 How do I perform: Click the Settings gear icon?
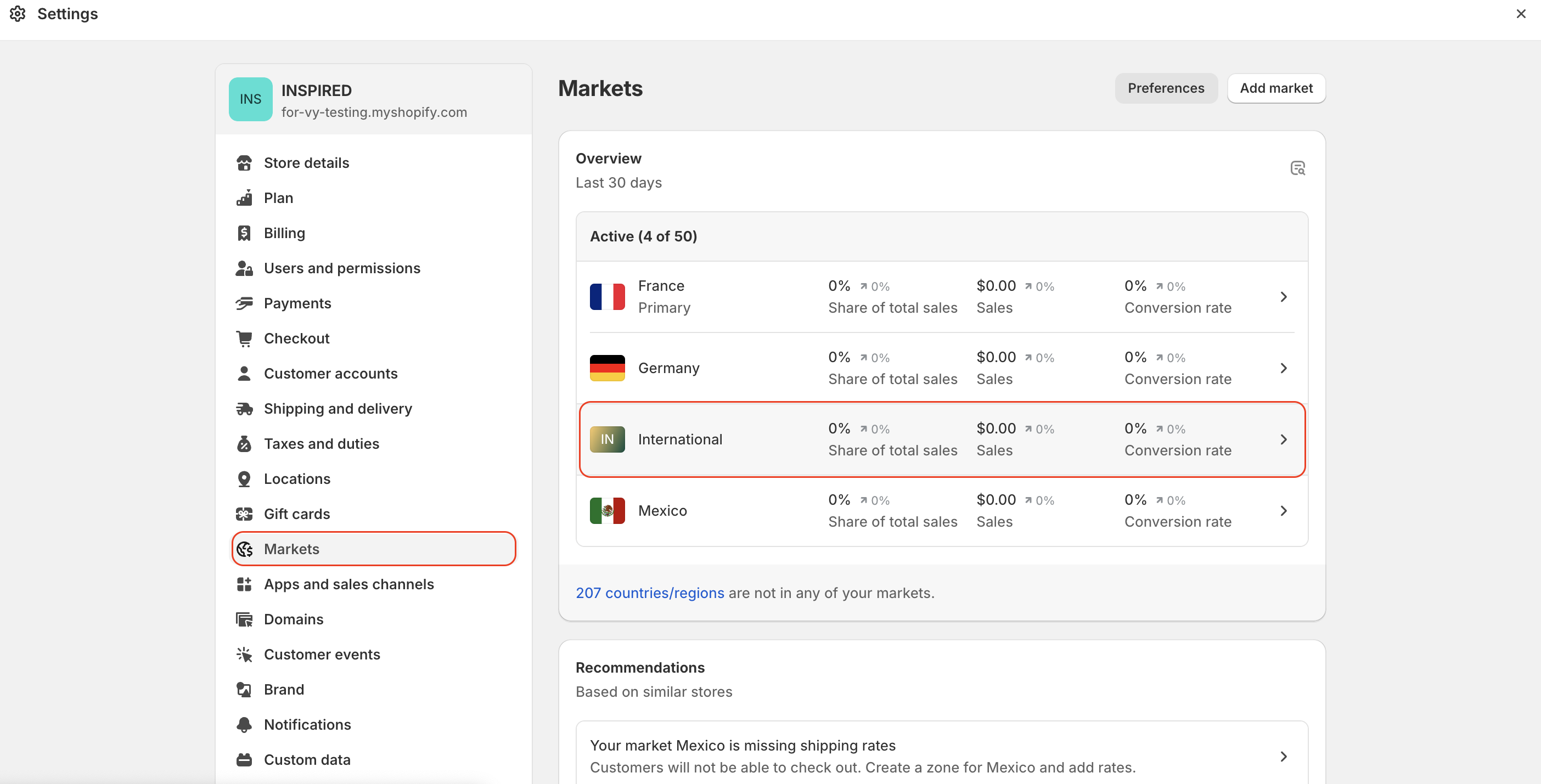coord(18,14)
